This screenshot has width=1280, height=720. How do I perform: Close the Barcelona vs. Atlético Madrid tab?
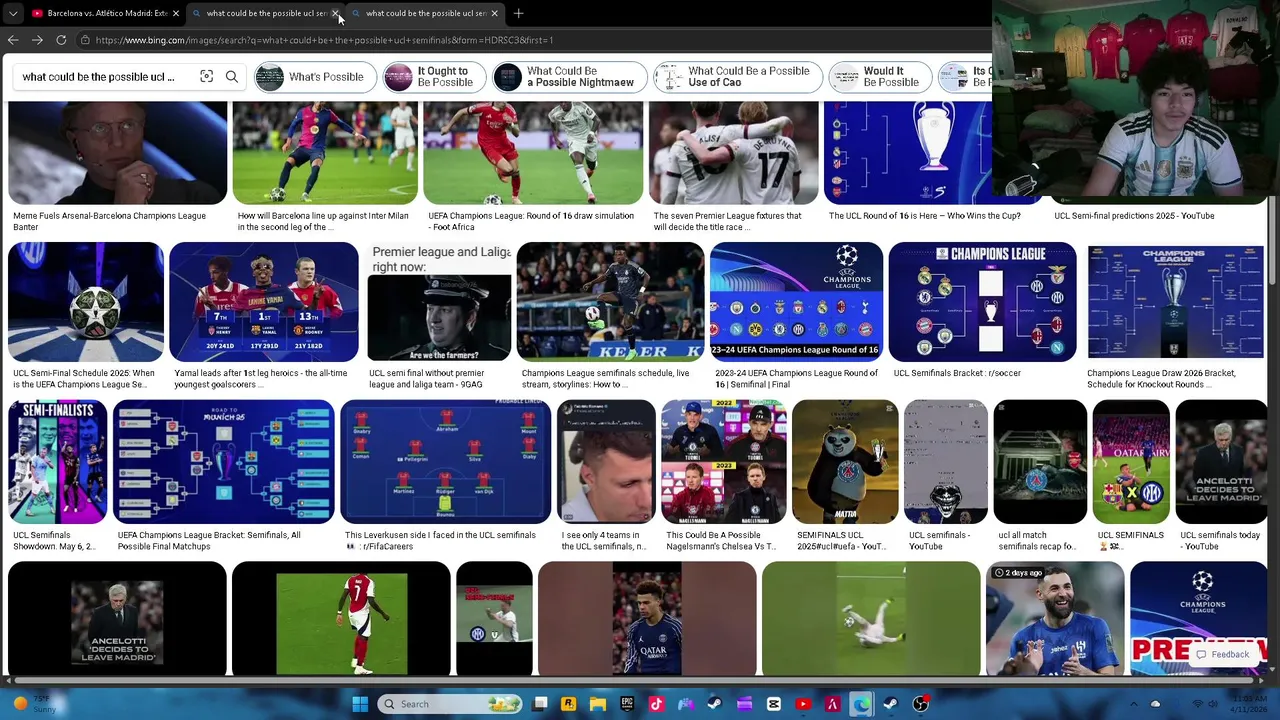click(x=176, y=13)
